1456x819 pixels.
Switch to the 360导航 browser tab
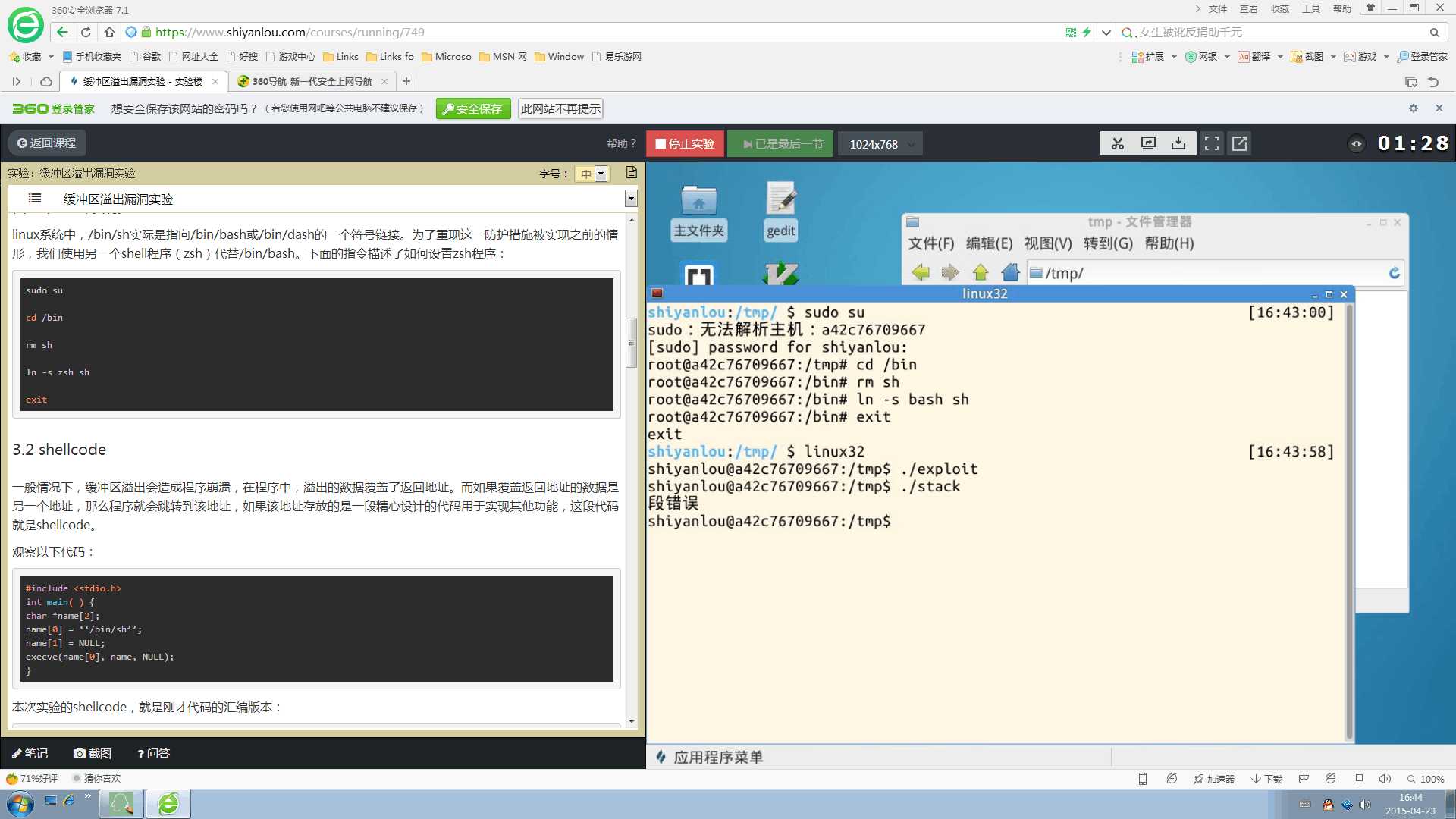312,81
